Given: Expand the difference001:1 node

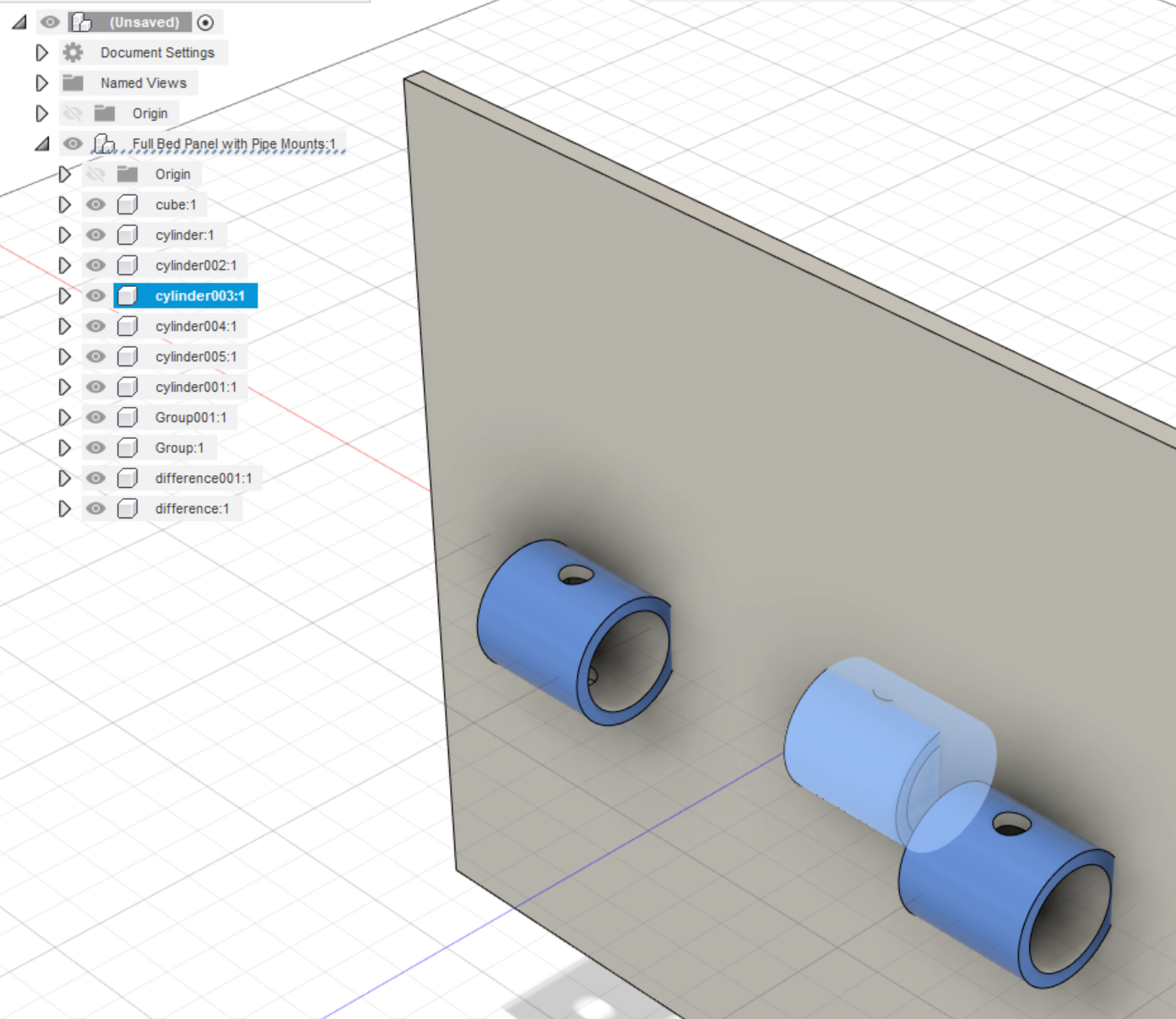Looking at the screenshot, I should 64,478.
